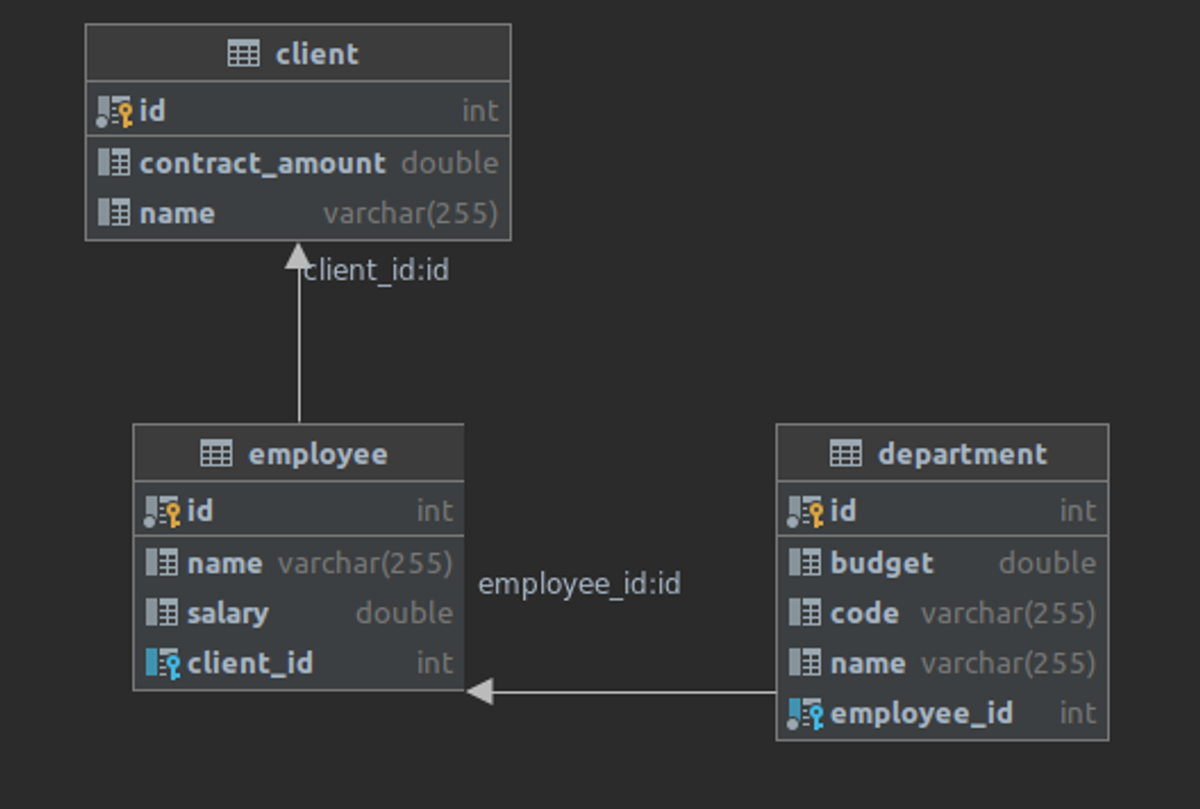Viewport: 1200px width, 809px height.
Task: Click column icon beside salary
Action: point(162,613)
